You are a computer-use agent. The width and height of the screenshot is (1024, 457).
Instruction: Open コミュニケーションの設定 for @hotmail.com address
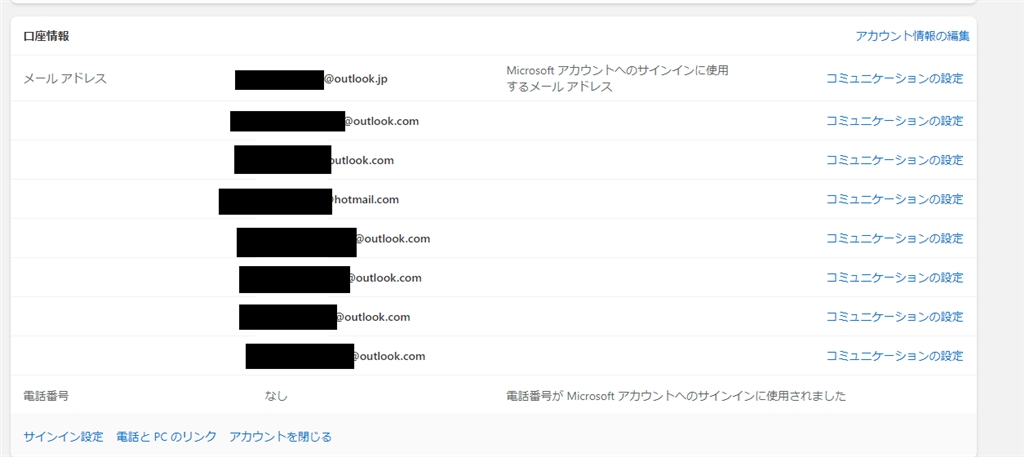click(x=895, y=199)
